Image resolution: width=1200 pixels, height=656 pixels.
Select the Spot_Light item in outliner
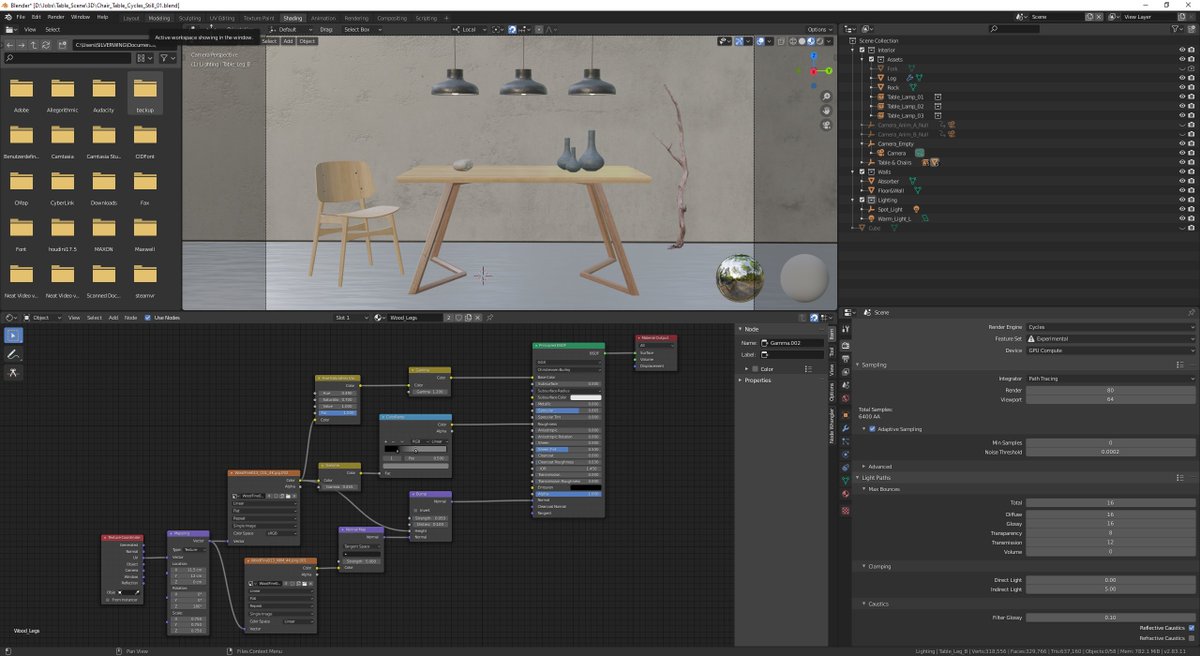pos(889,209)
